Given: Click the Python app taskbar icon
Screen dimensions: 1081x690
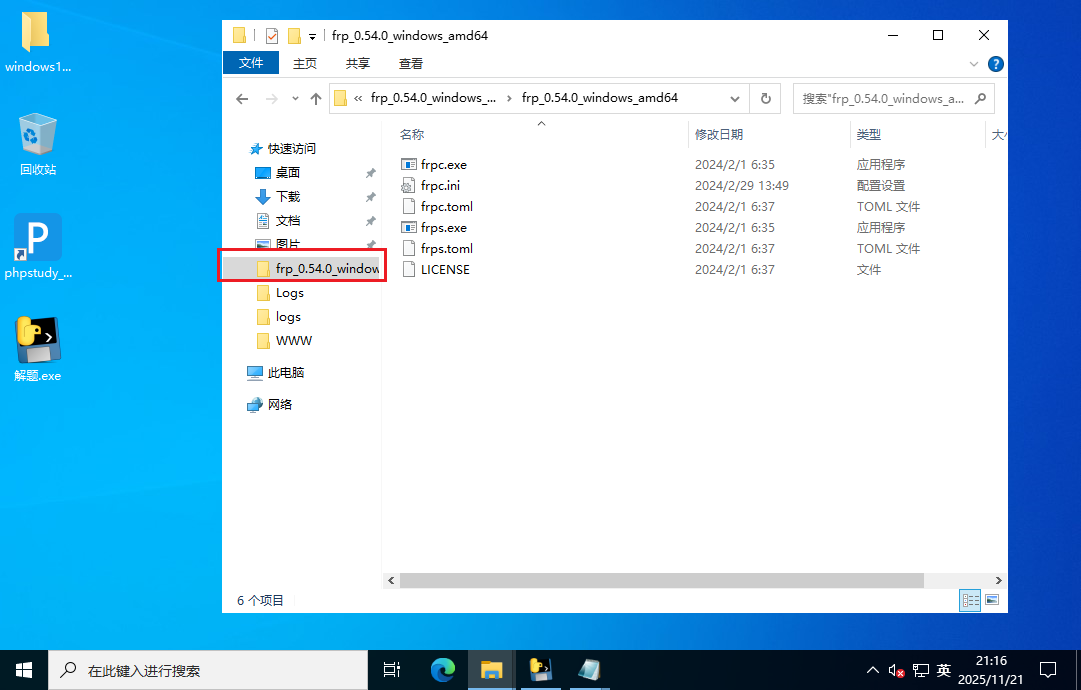Looking at the screenshot, I should [540, 670].
